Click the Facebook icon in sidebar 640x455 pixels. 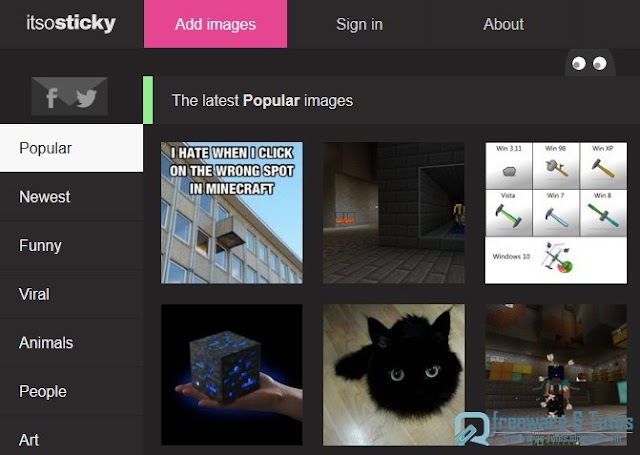[x=51, y=98]
